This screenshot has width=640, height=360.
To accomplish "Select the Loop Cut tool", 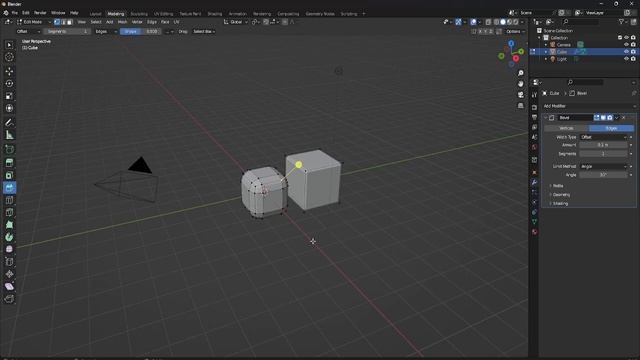I will (x=9, y=200).
